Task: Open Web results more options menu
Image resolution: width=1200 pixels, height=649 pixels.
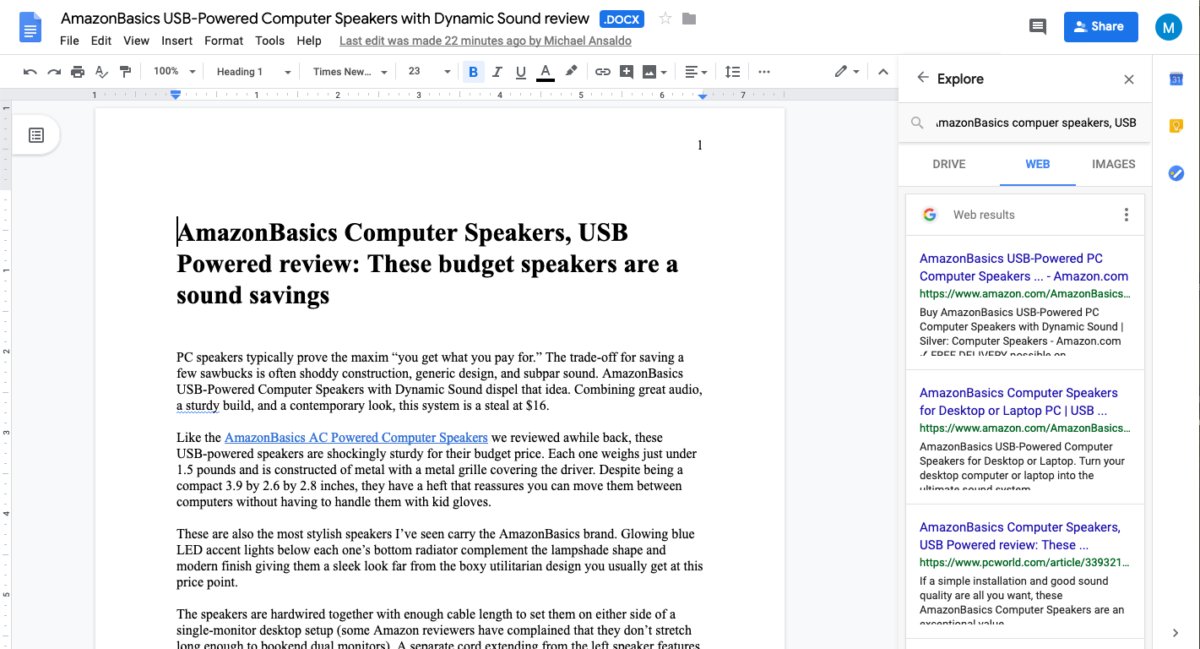Action: click(x=1126, y=215)
